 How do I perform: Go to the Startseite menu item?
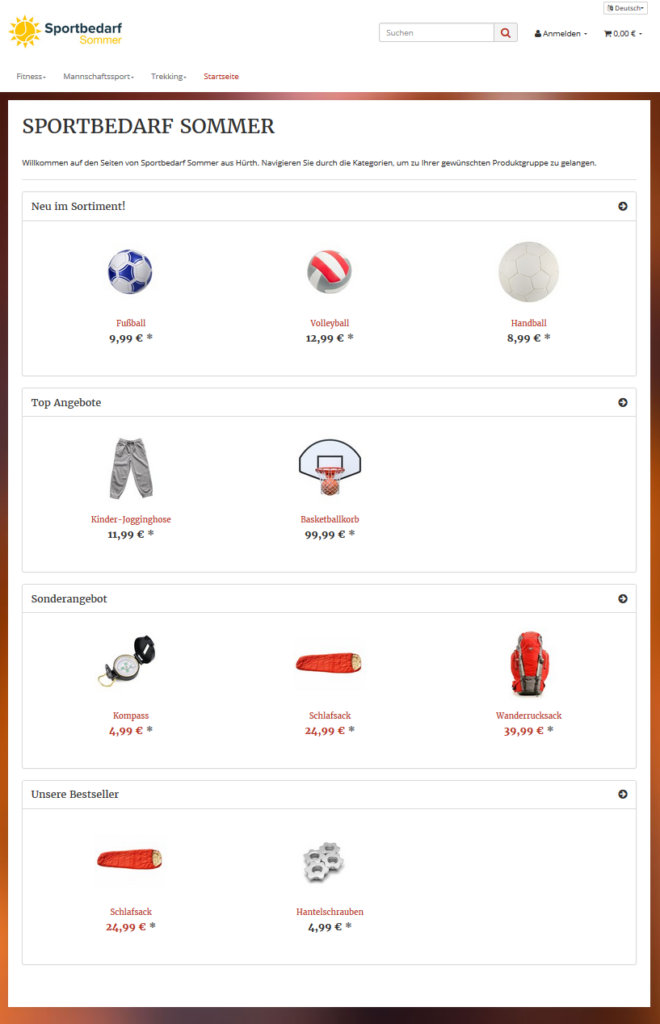point(221,76)
